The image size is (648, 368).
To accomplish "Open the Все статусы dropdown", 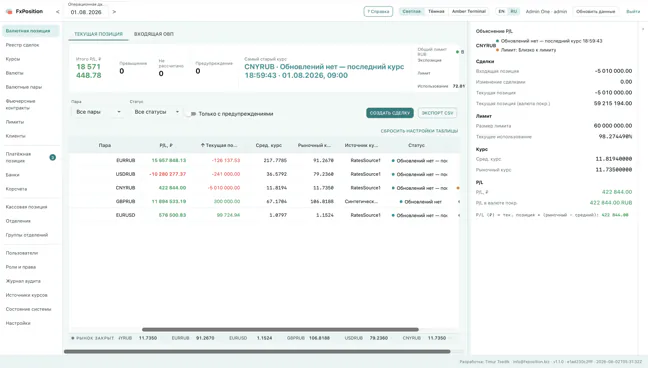I will click(156, 112).
